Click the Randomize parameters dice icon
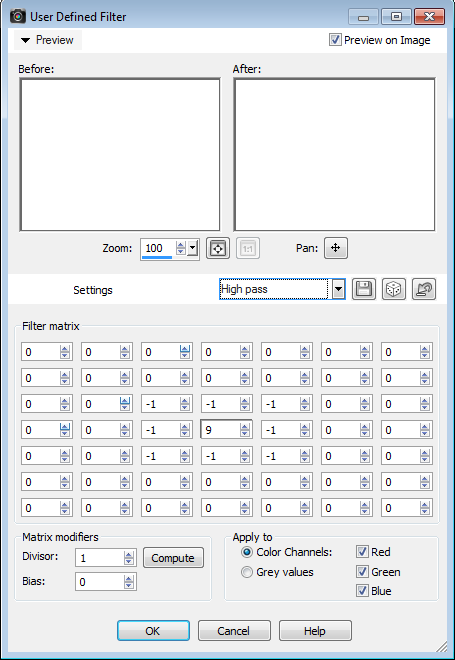The width and height of the screenshot is (455, 660). click(394, 289)
